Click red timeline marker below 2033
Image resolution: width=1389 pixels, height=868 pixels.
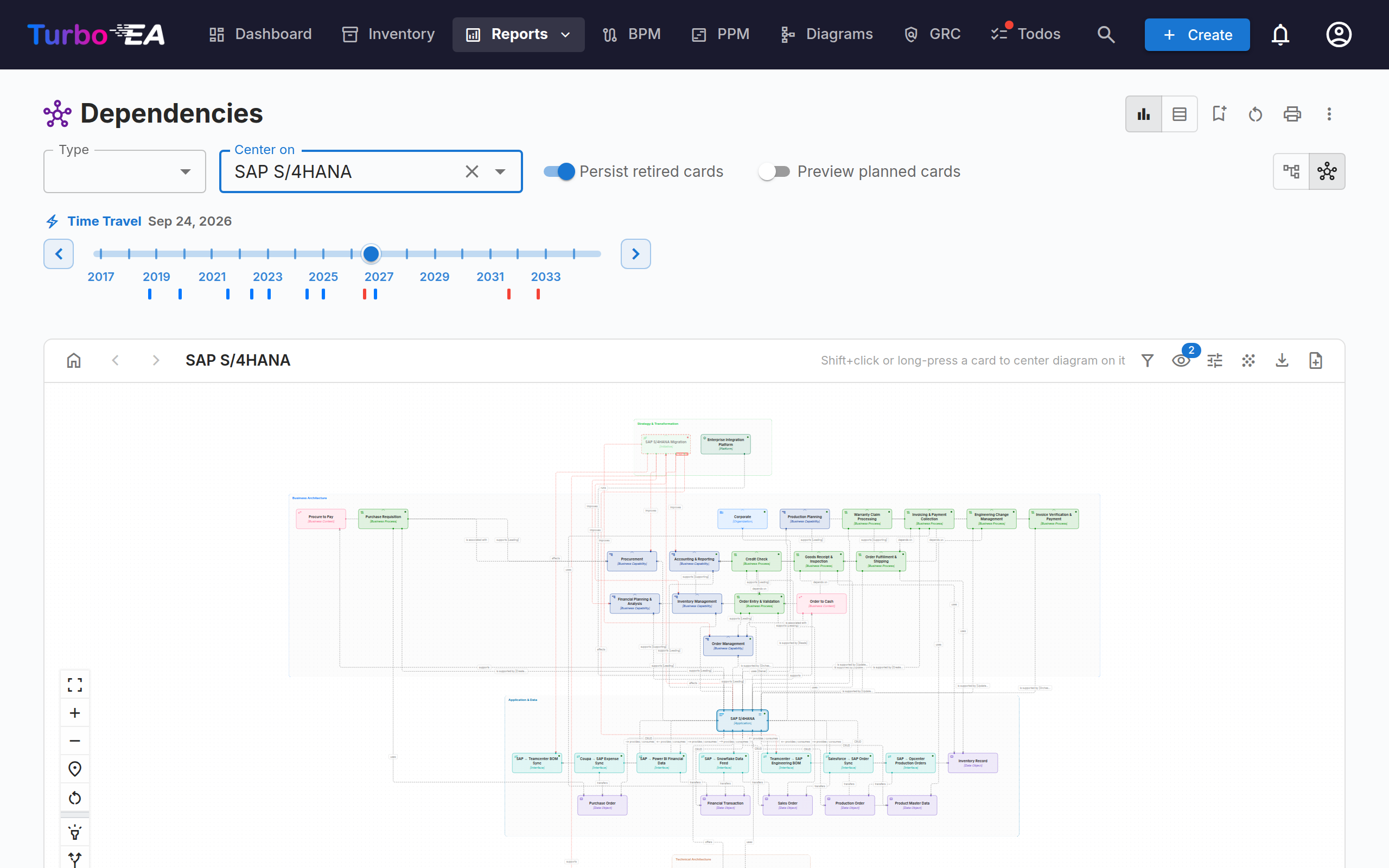point(538,294)
